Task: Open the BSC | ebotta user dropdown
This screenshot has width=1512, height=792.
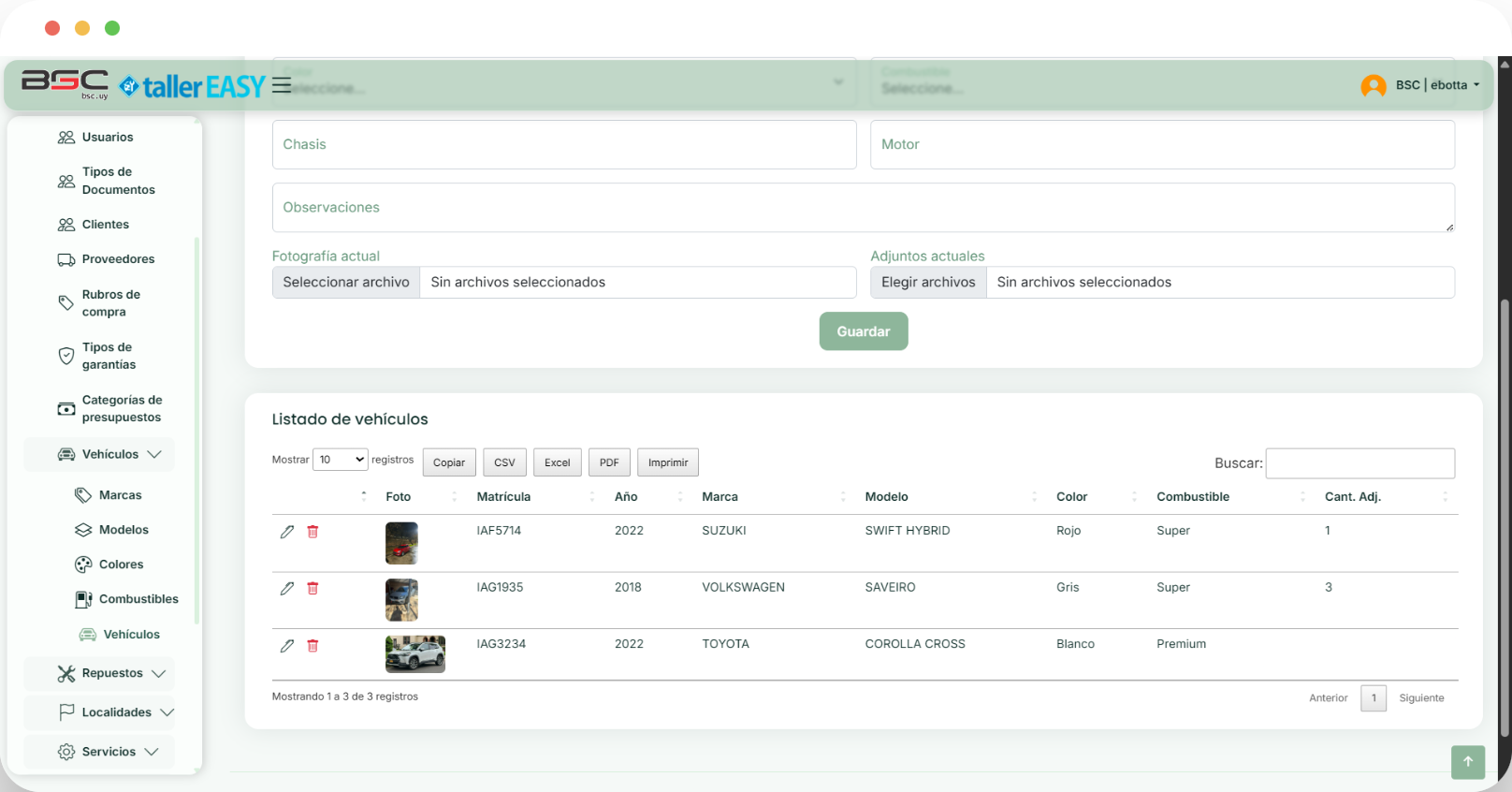Action: [x=1437, y=85]
